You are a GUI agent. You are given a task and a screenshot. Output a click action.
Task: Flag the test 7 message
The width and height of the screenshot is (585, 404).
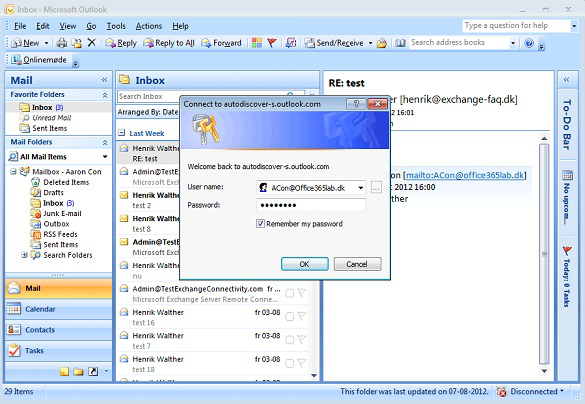[x=301, y=339]
